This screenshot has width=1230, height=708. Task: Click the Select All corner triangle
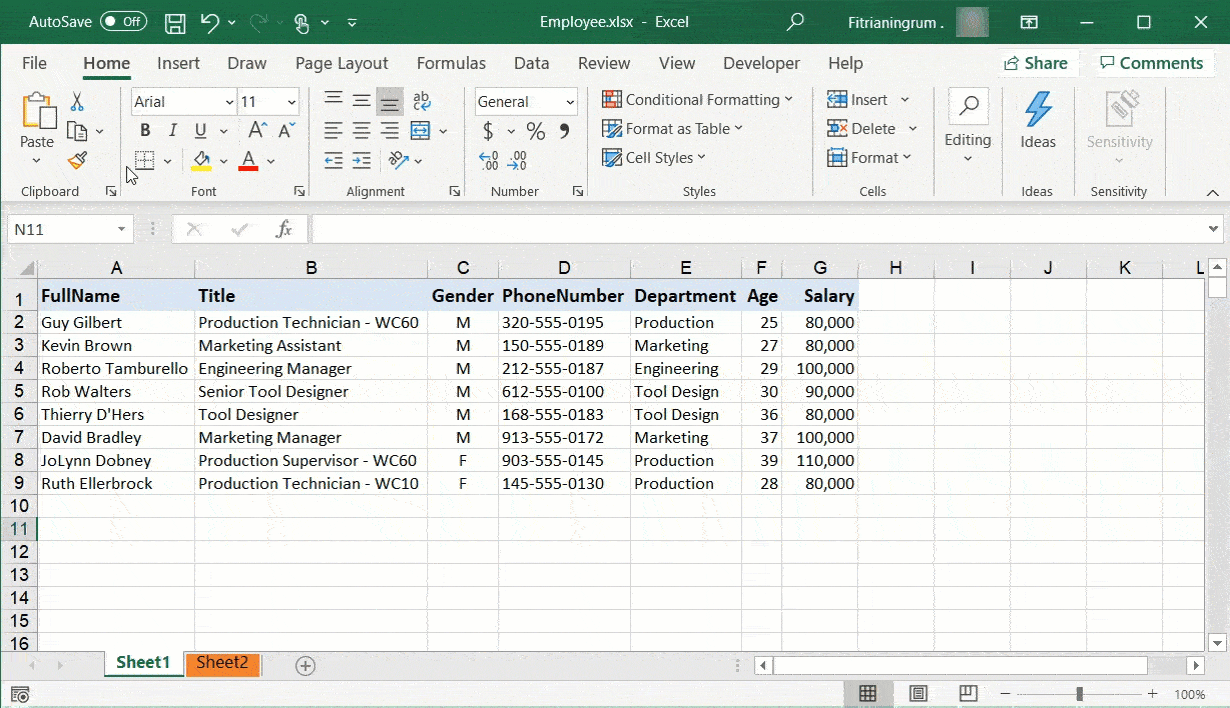pos(27,268)
